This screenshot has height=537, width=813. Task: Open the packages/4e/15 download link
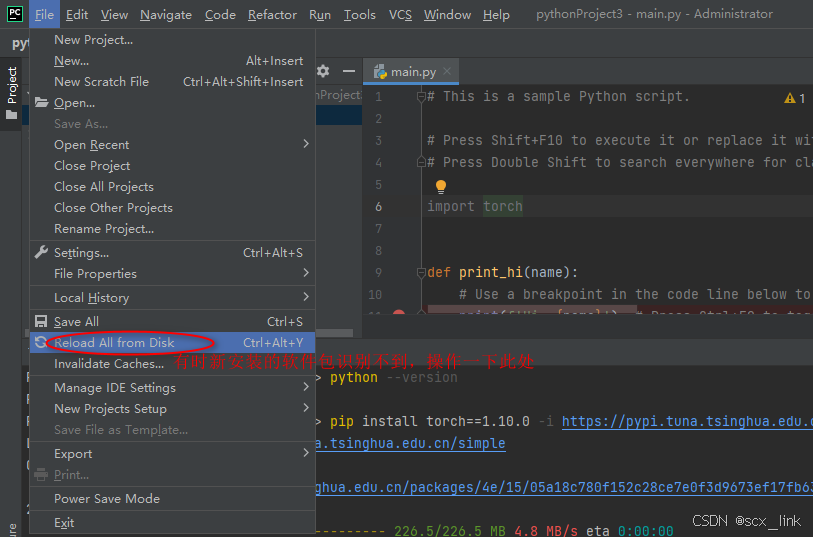tap(564, 488)
